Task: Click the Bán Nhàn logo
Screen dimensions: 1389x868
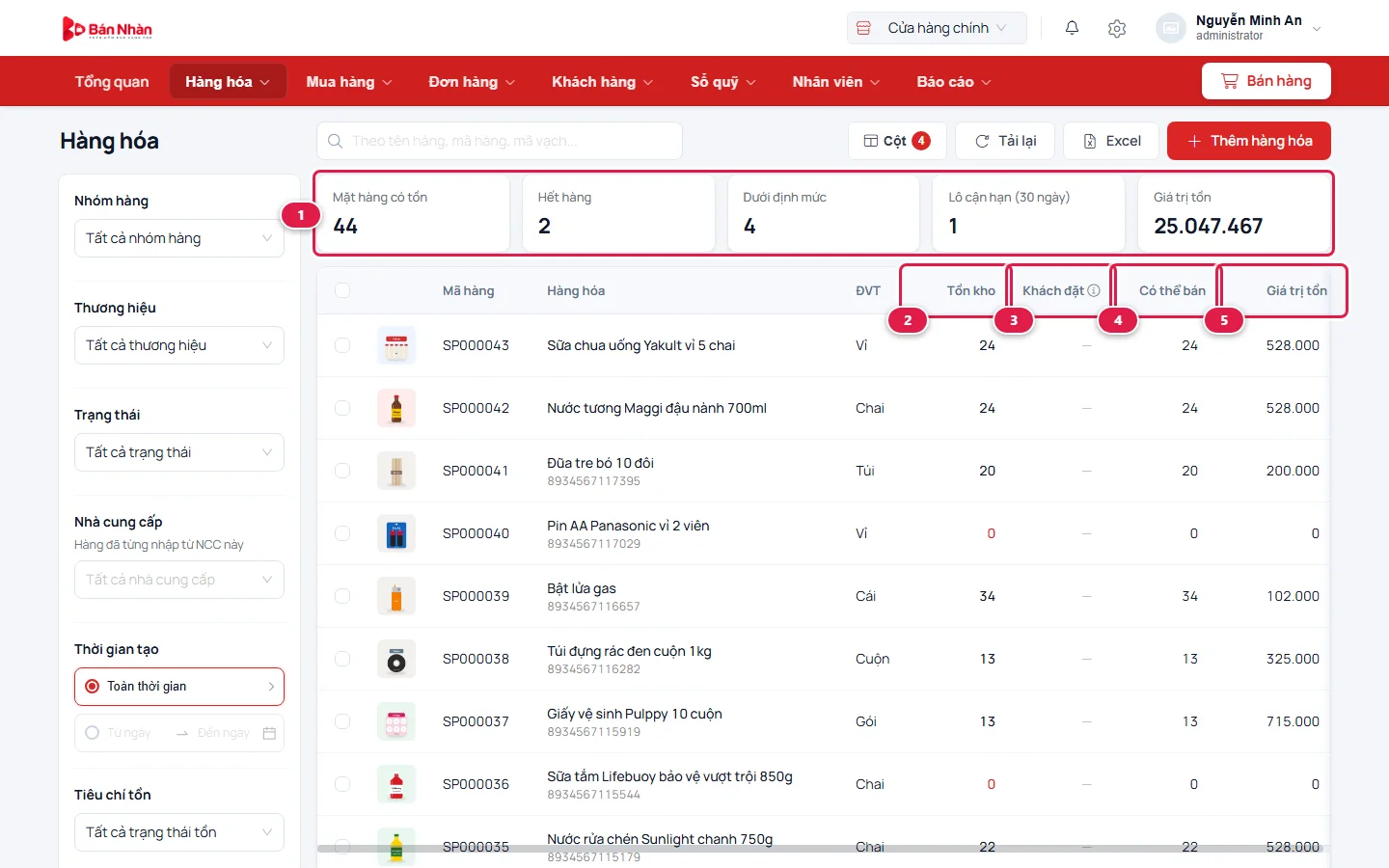Action: point(107,29)
